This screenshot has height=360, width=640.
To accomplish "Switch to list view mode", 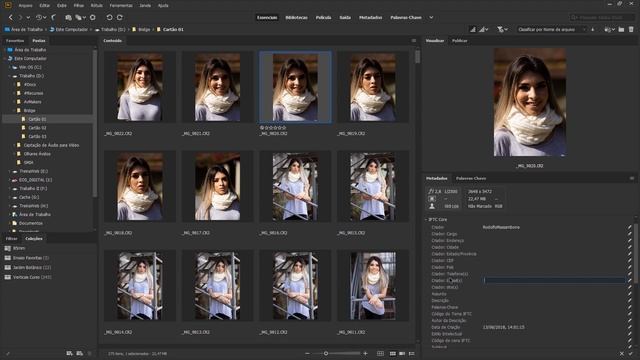I will click(411, 353).
